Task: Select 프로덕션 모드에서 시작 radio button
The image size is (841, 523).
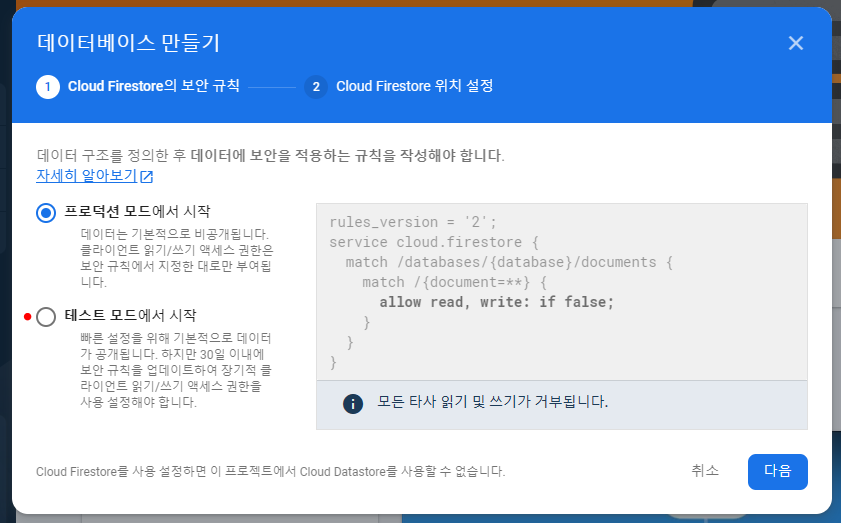Action: (46, 213)
